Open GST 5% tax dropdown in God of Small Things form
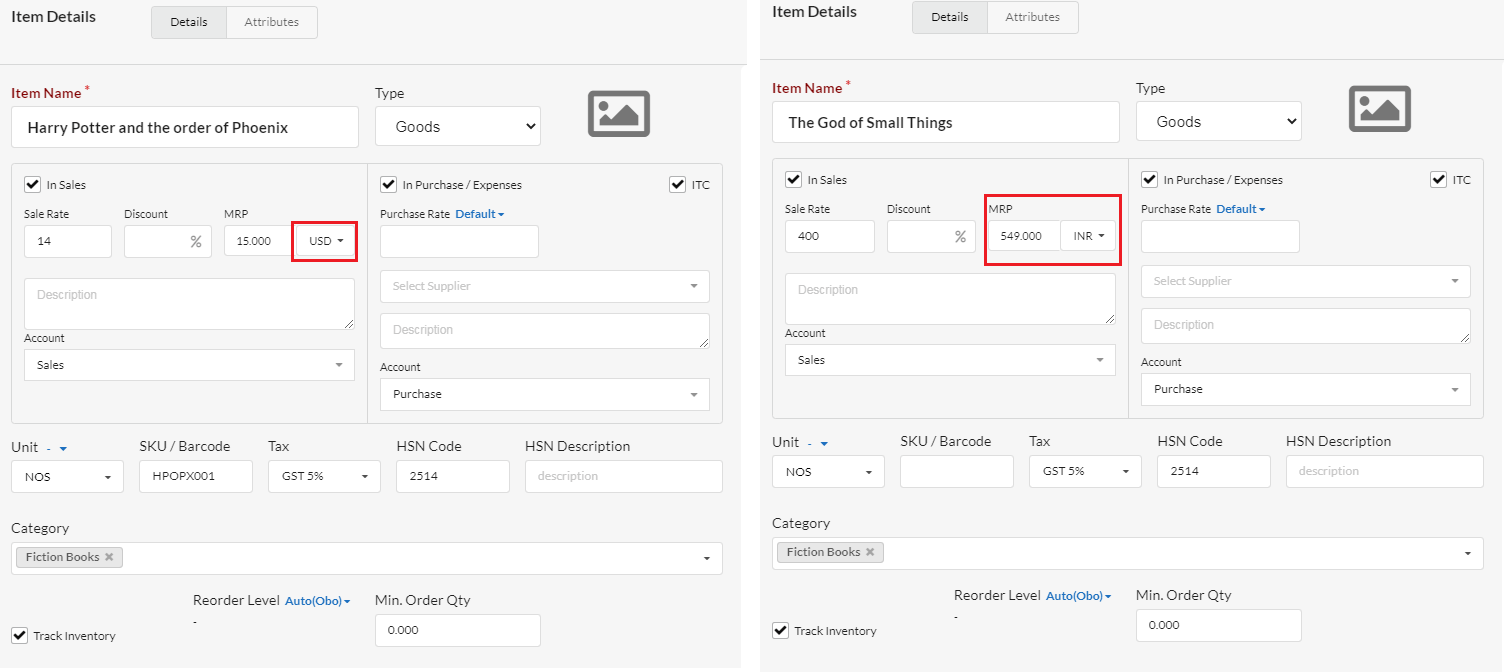Viewport: 1510px width, 672px height. point(1085,471)
